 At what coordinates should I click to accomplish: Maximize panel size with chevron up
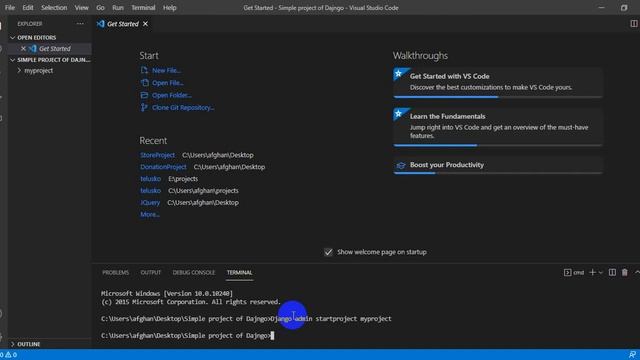click(637, 272)
